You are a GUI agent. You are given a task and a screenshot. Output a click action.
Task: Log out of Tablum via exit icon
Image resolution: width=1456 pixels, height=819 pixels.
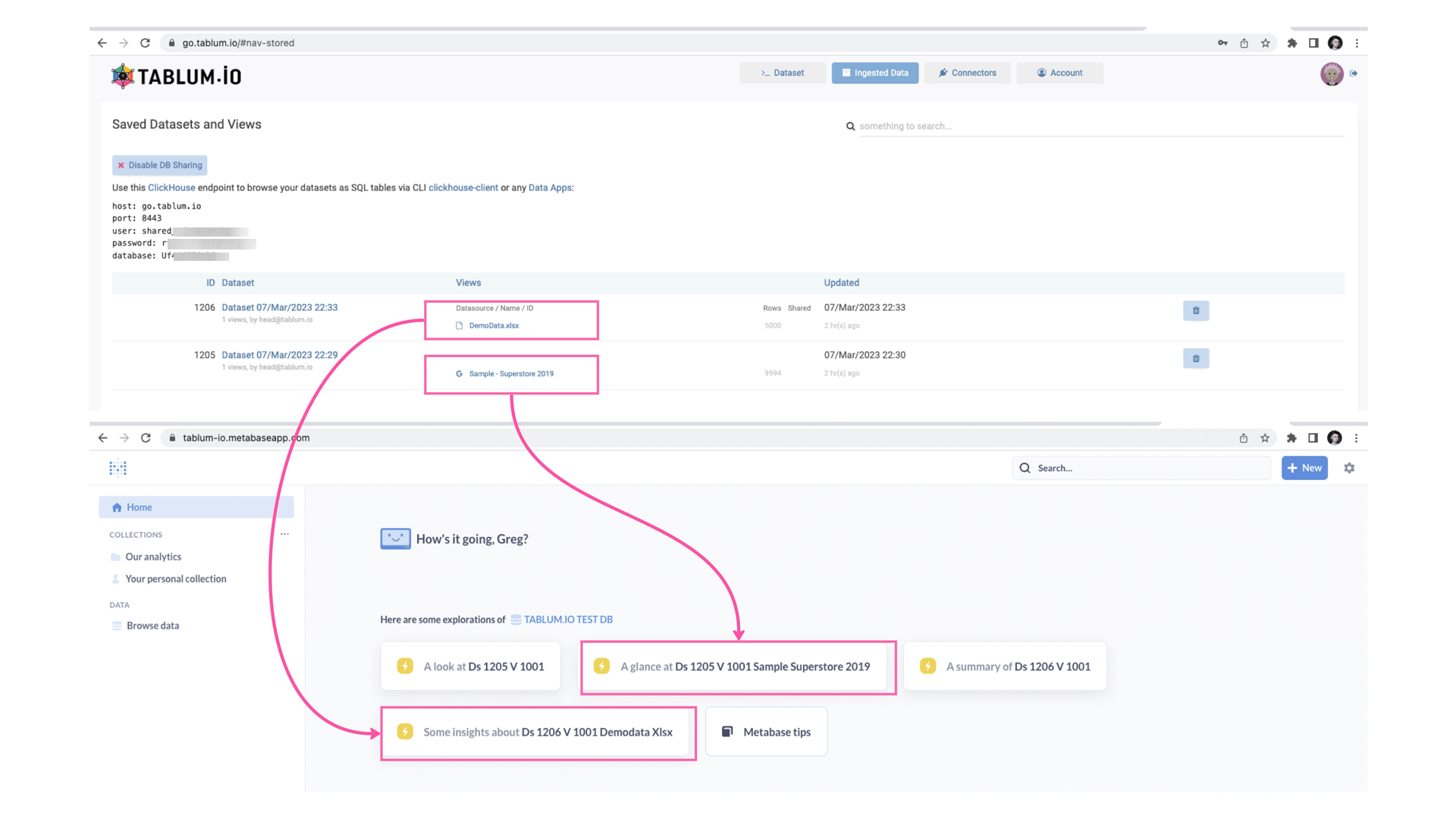click(x=1354, y=74)
